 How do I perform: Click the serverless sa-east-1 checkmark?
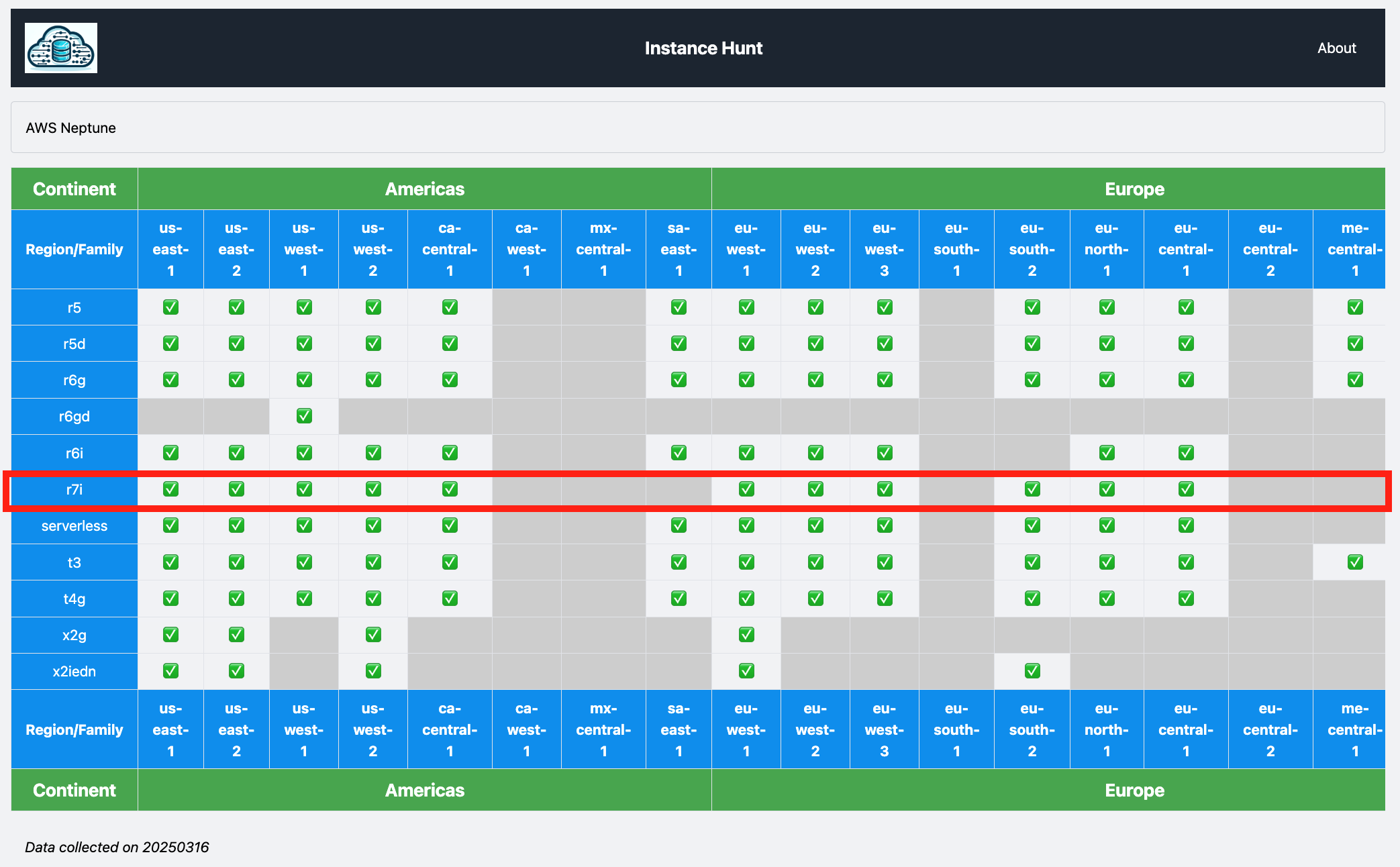coord(679,525)
